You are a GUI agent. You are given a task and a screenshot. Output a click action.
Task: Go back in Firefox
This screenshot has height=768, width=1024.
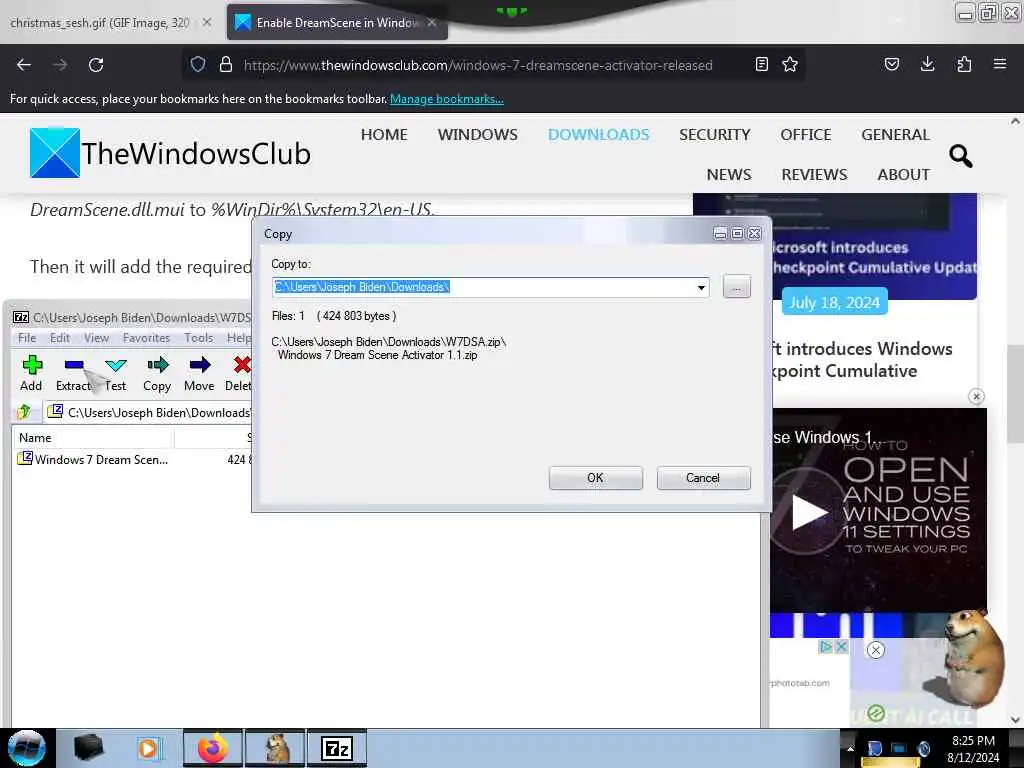point(24,65)
